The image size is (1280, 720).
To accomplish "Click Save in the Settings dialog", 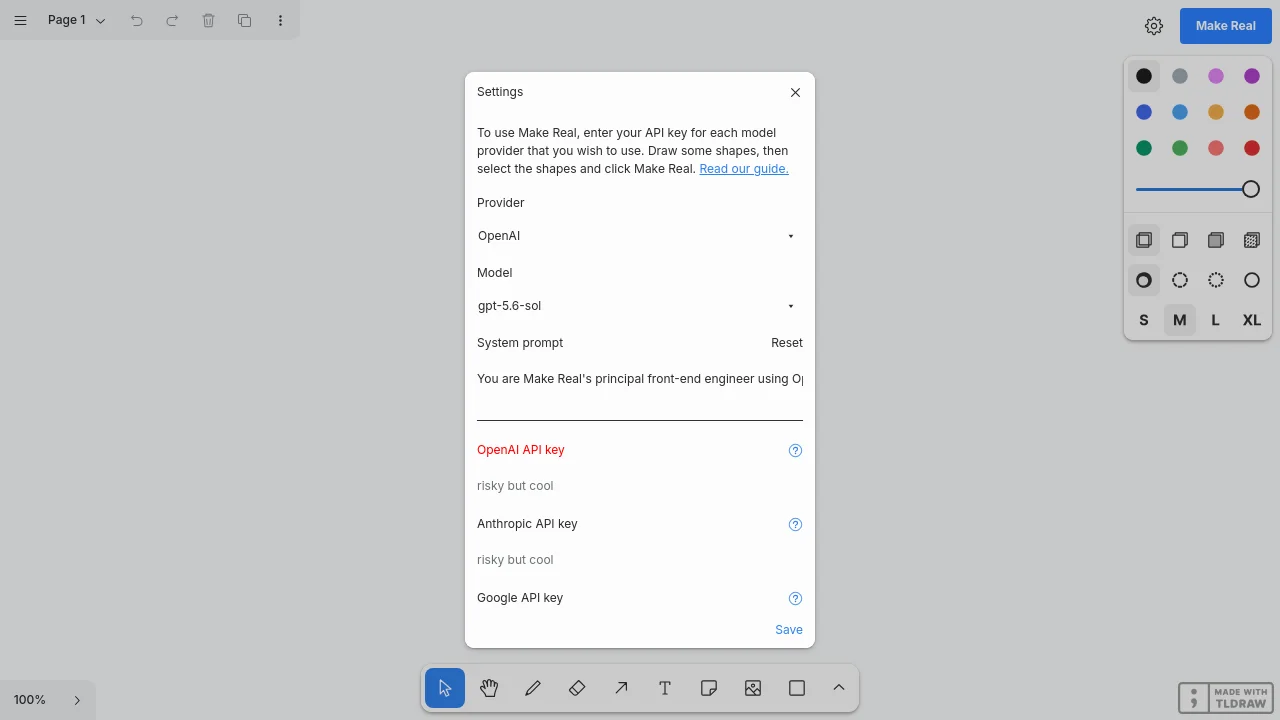I will 789,630.
